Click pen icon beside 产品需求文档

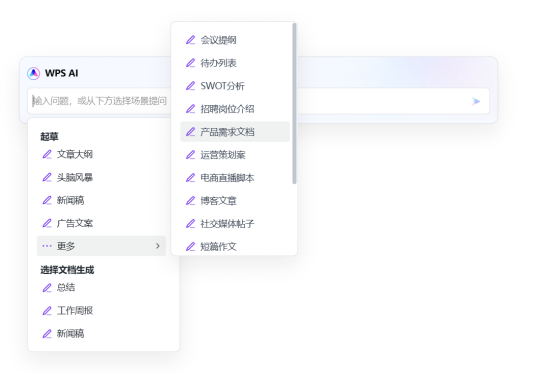190,132
